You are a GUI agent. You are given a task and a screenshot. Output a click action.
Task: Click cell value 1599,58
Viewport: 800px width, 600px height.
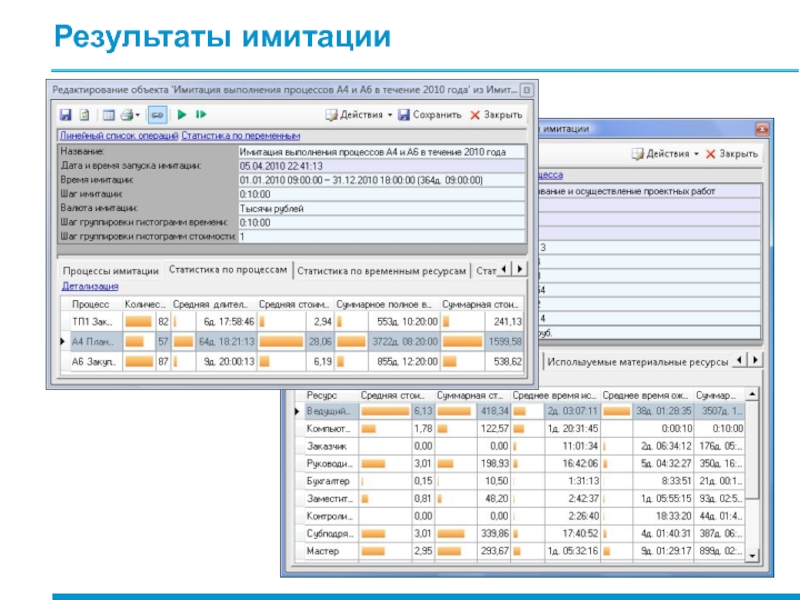coord(505,342)
